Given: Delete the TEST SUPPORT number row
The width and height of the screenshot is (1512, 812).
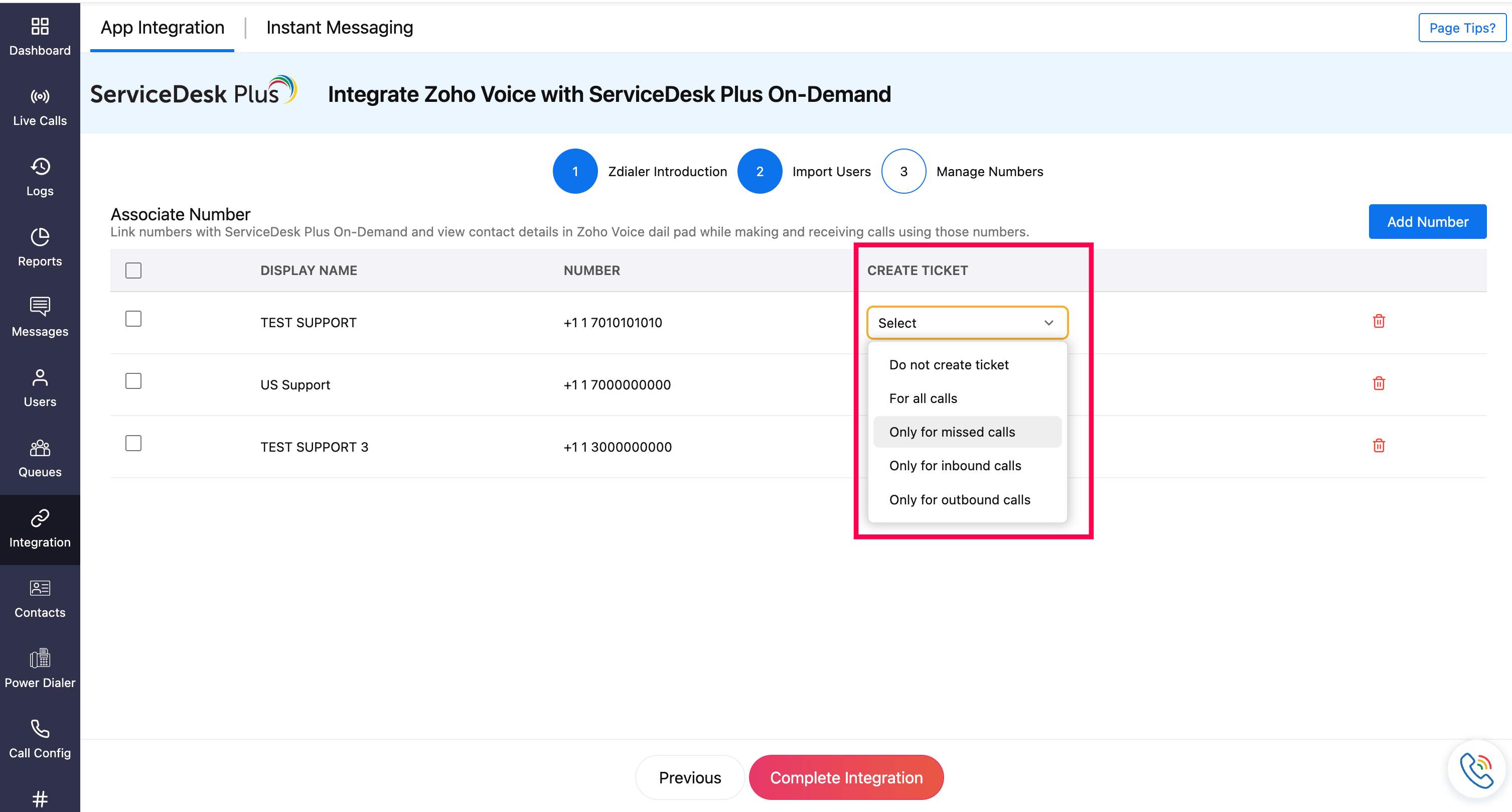Looking at the screenshot, I should (1379, 321).
